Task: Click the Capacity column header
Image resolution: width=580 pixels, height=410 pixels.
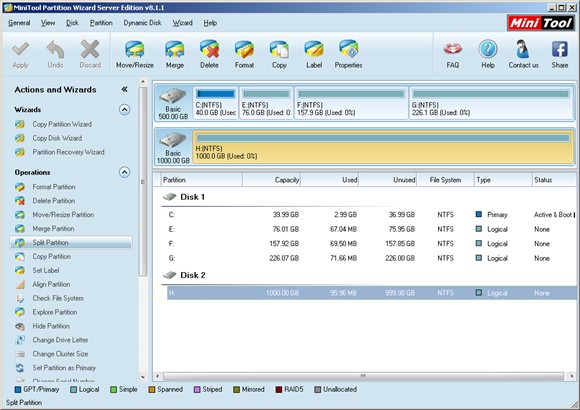Action: [272, 180]
